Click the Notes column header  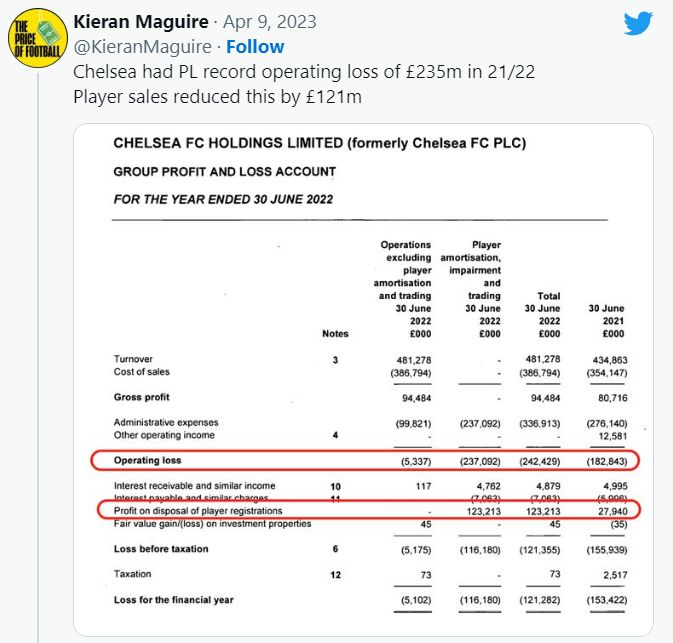tap(335, 334)
